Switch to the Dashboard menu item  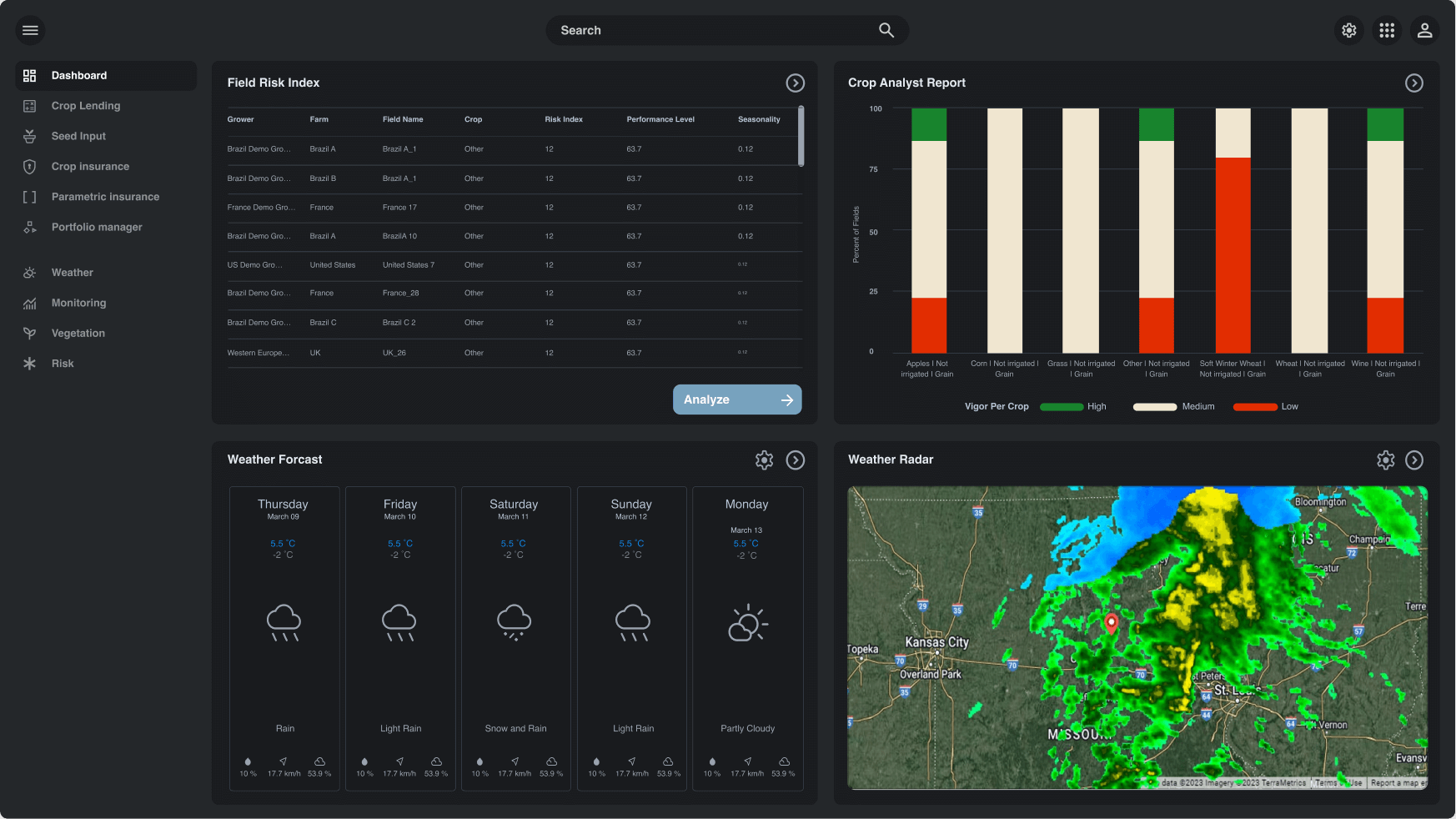80,75
